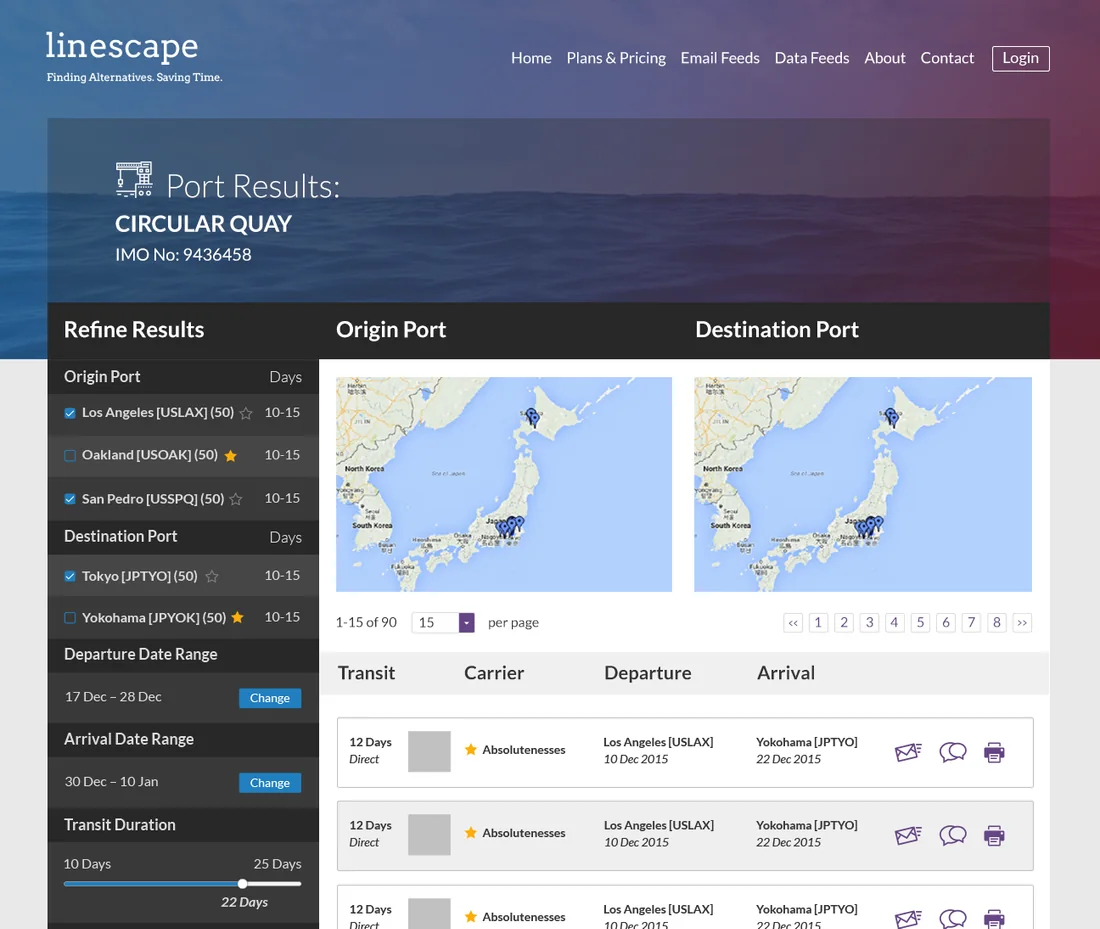Click the Destination Port map

click(x=863, y=485)
